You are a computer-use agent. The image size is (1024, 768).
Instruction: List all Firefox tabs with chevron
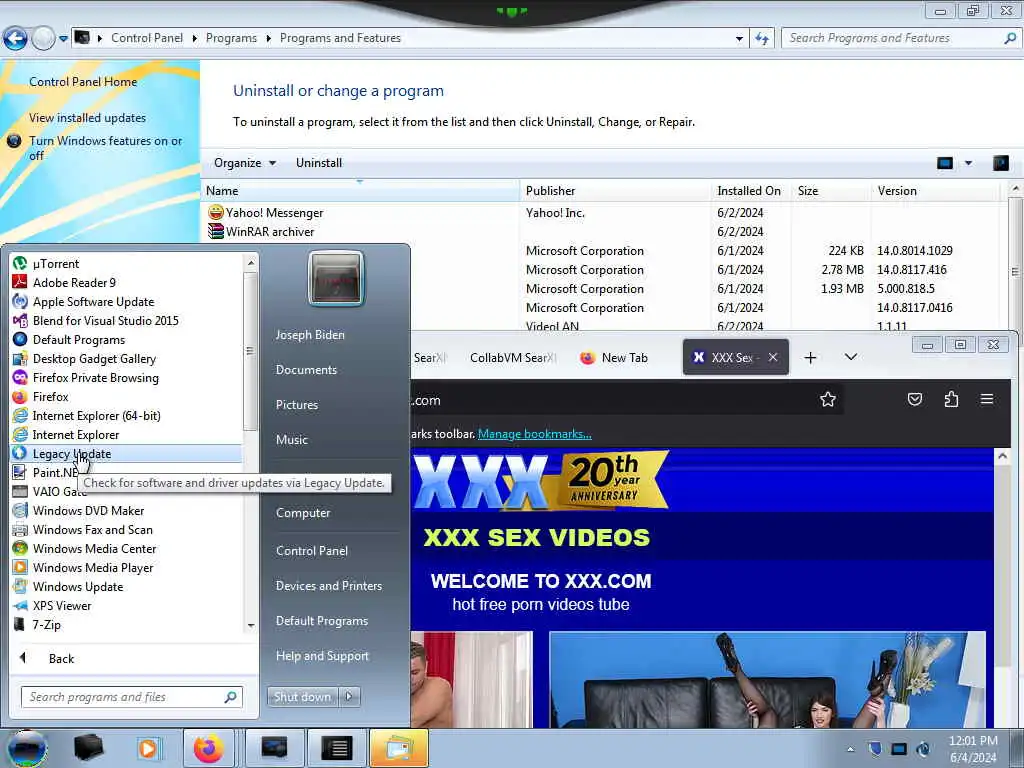tap(850, 357)
